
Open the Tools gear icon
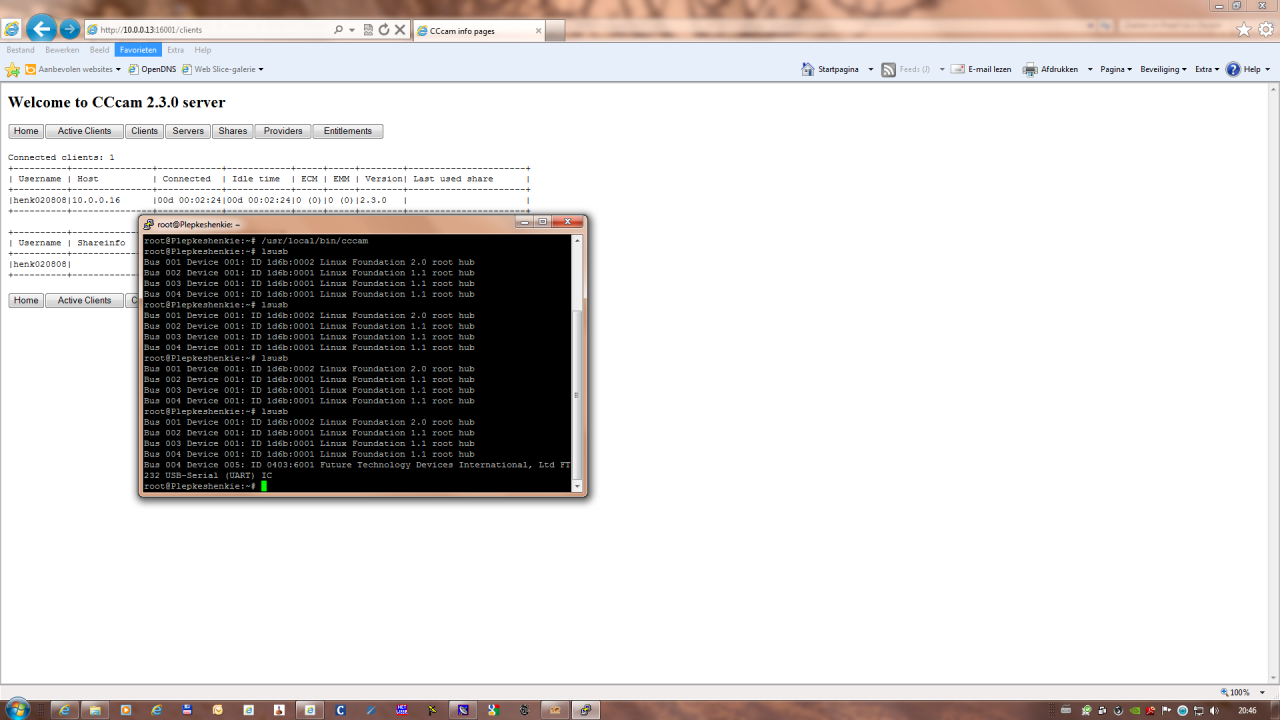click(x=1266, y=30)
